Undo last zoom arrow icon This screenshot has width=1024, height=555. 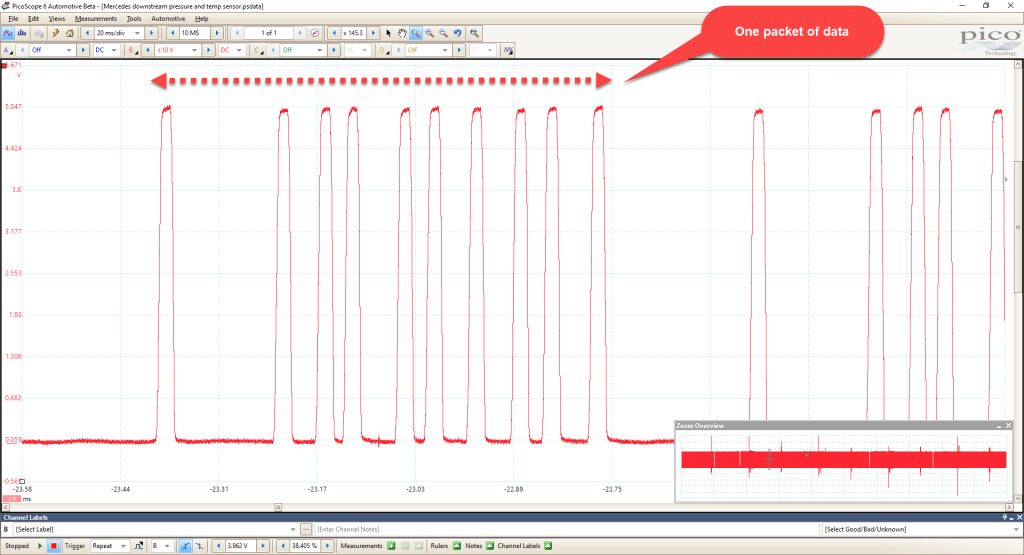[x=458, y=33]
